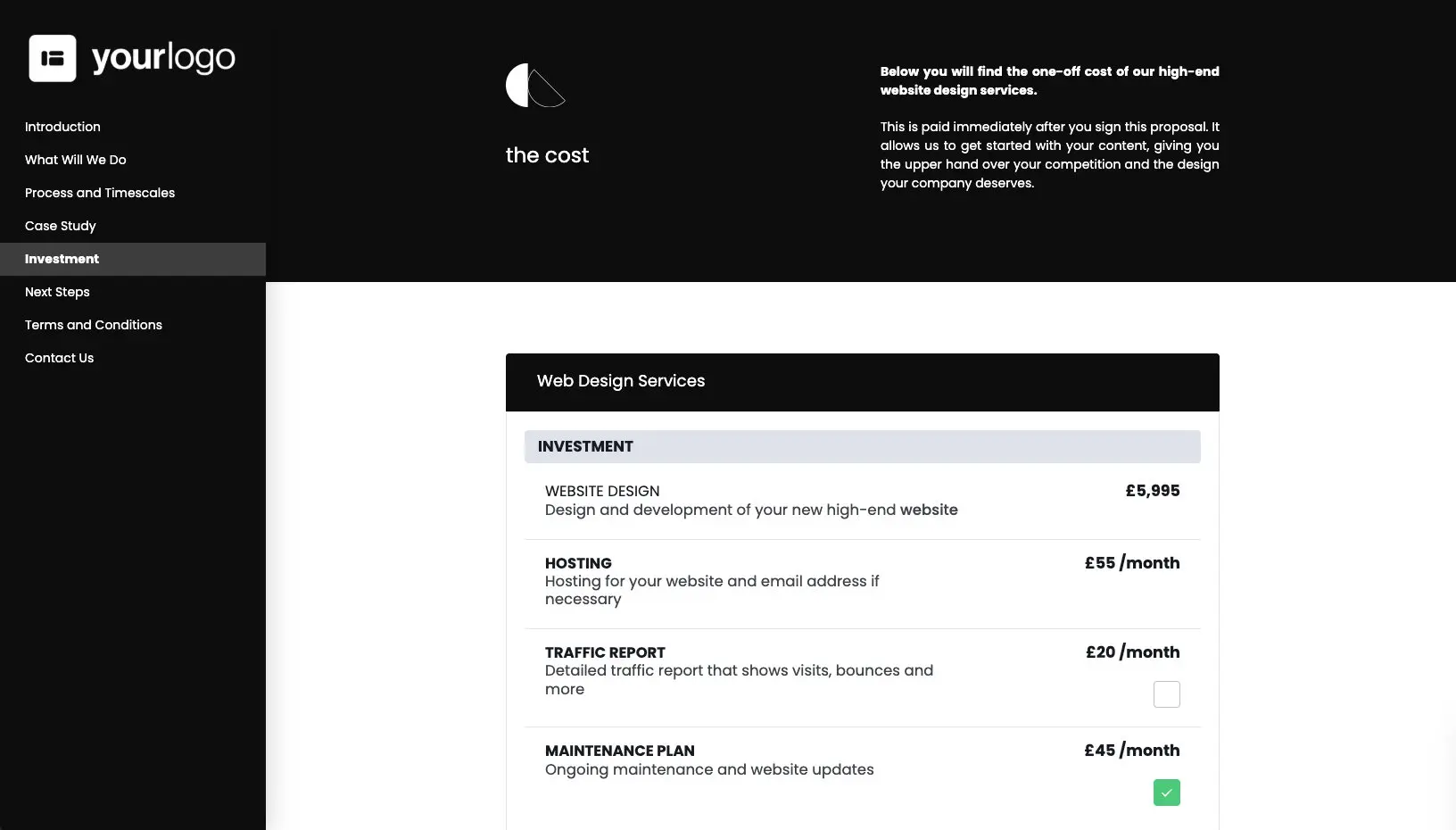Click the Hosting line item description
Viewport: 1456px width, 830px height.
[711, 590]
